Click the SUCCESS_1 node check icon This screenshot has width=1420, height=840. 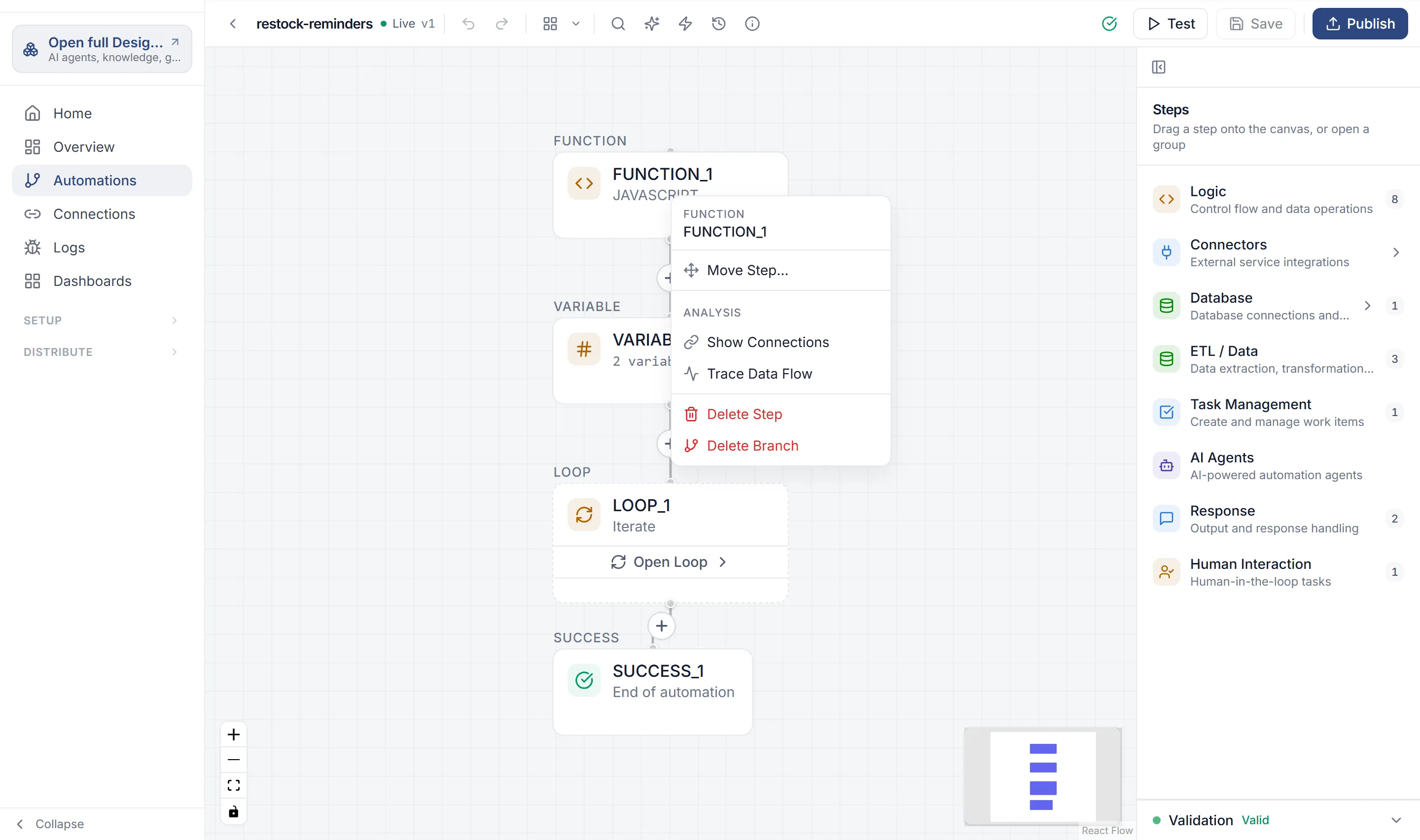pyautogui.click(x=584, y=680)
